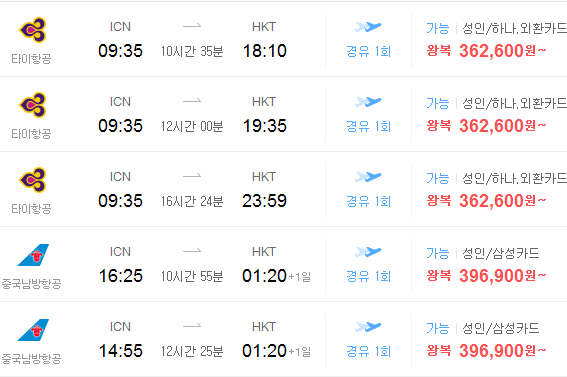Open 경유 1회 details for 19:35 arrival
This screenshot has height=377, width=567.
click(368, 126)
